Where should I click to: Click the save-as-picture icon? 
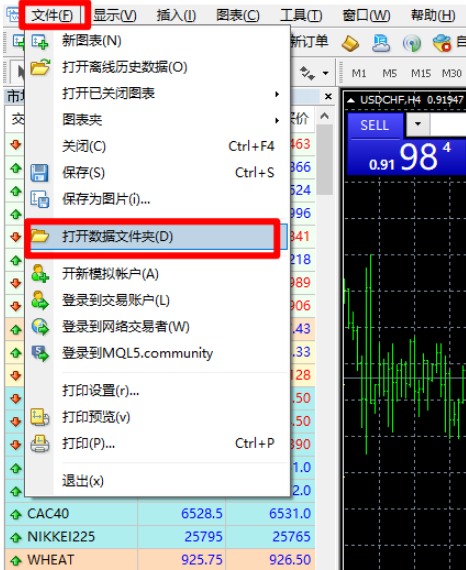click(40, 199)
